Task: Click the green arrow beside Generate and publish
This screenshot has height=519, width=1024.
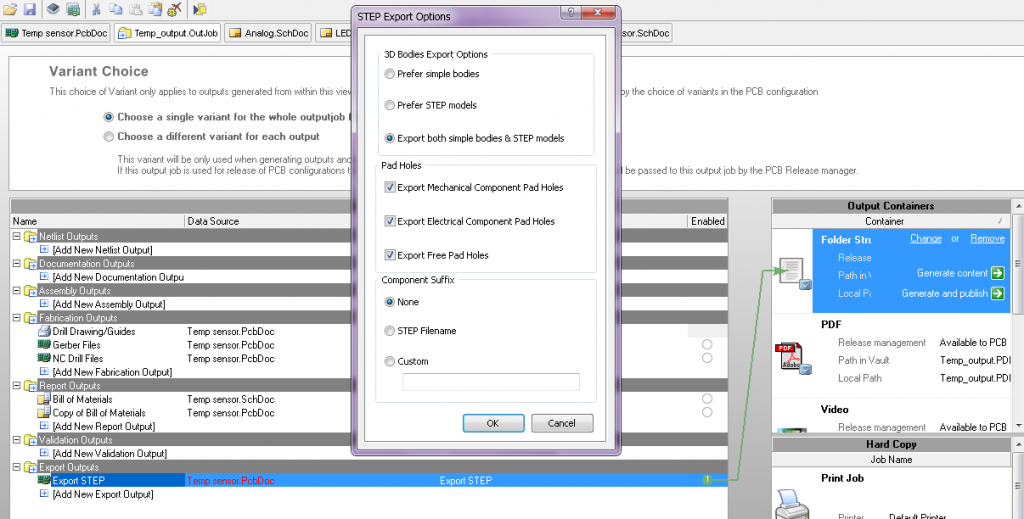Action: [997, 293]
